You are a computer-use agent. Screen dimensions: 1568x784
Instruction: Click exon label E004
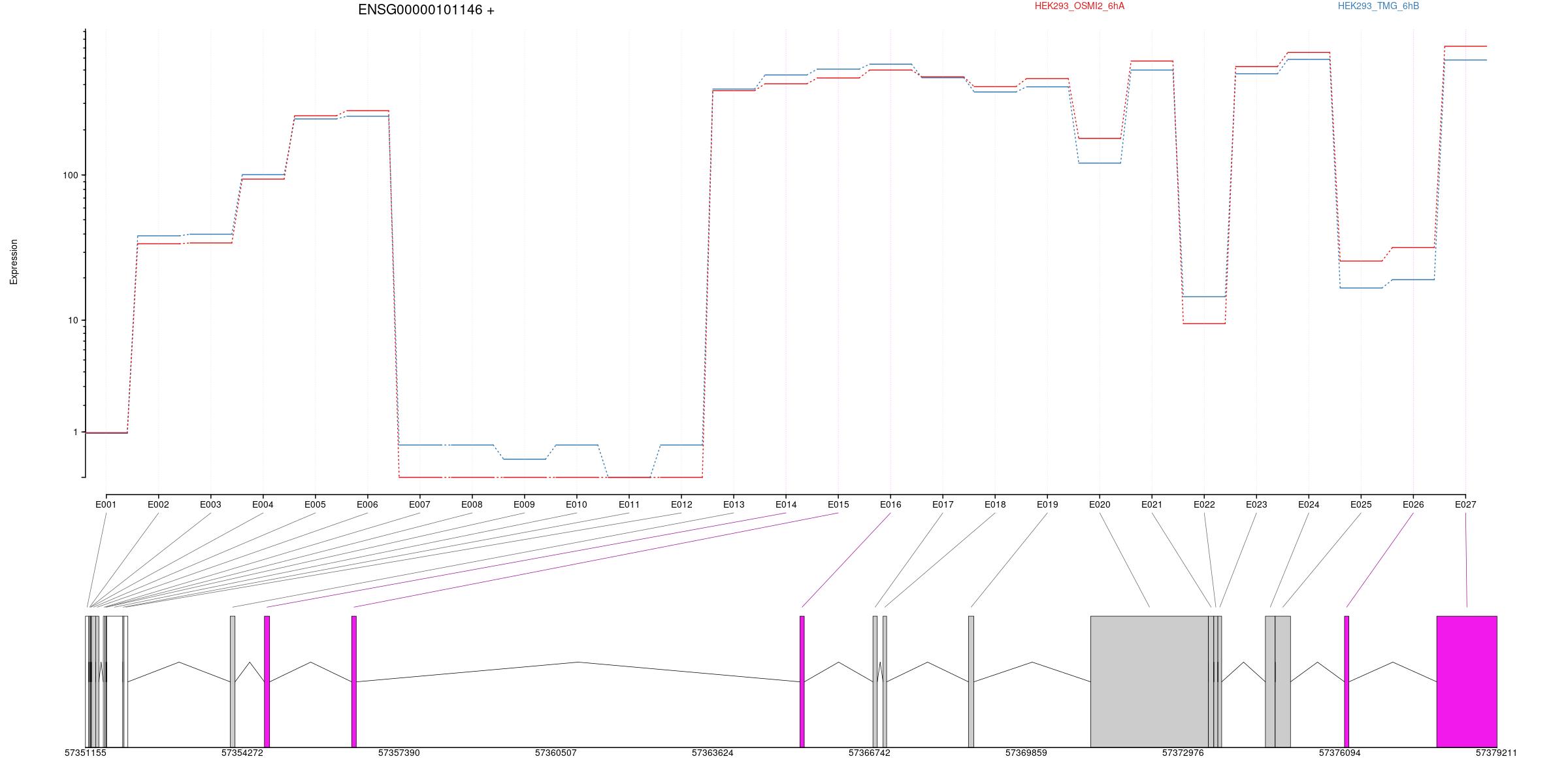(x=263, y=504)
